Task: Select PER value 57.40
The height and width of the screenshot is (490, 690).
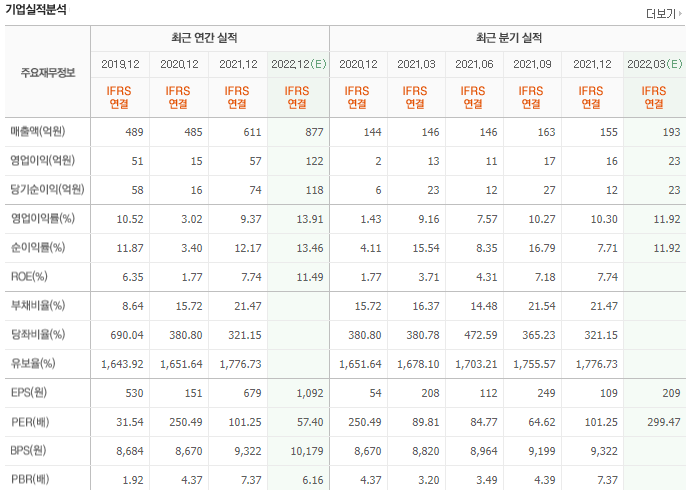Action: coord(310,422)
